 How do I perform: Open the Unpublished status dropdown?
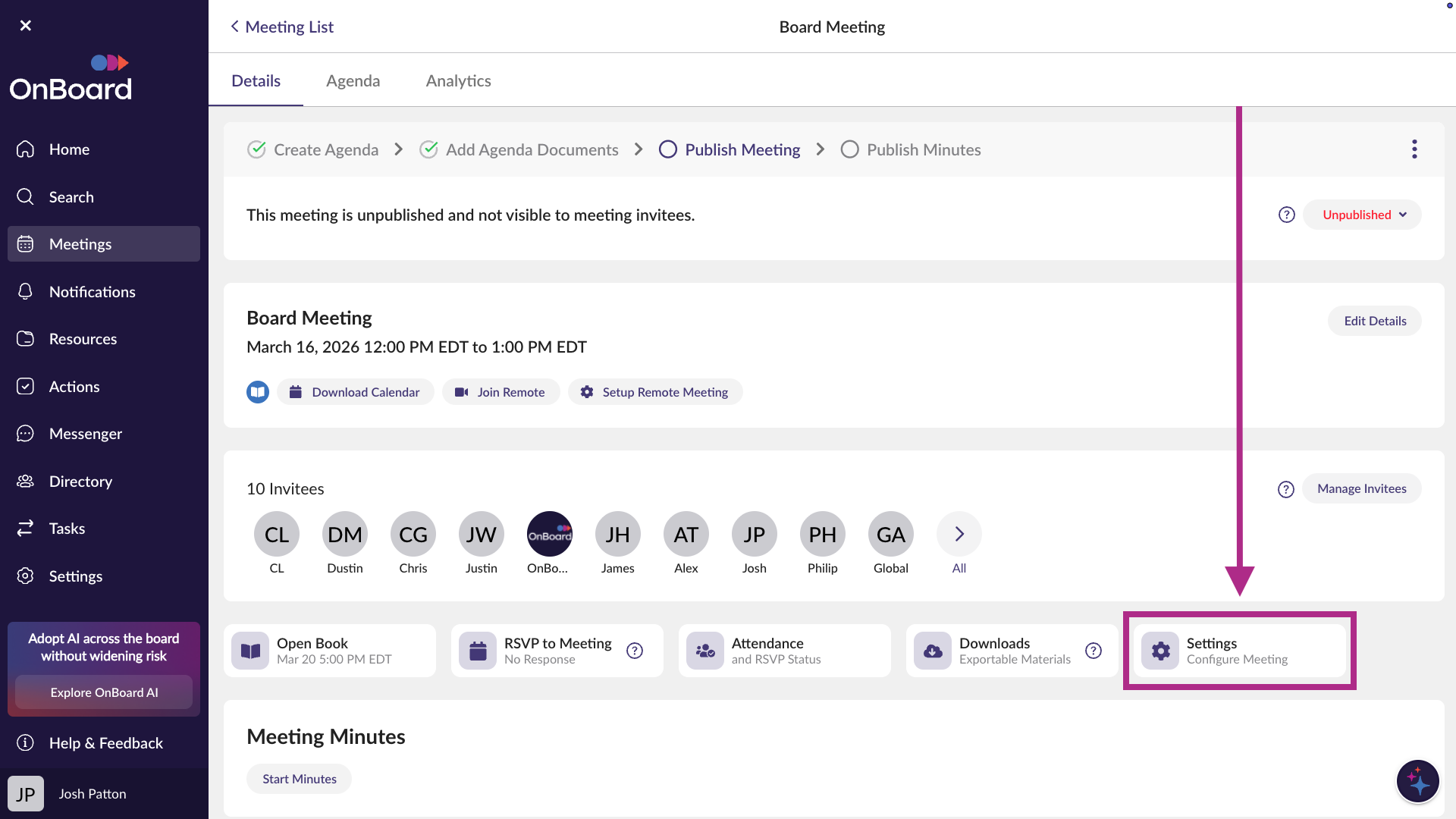1363,215
